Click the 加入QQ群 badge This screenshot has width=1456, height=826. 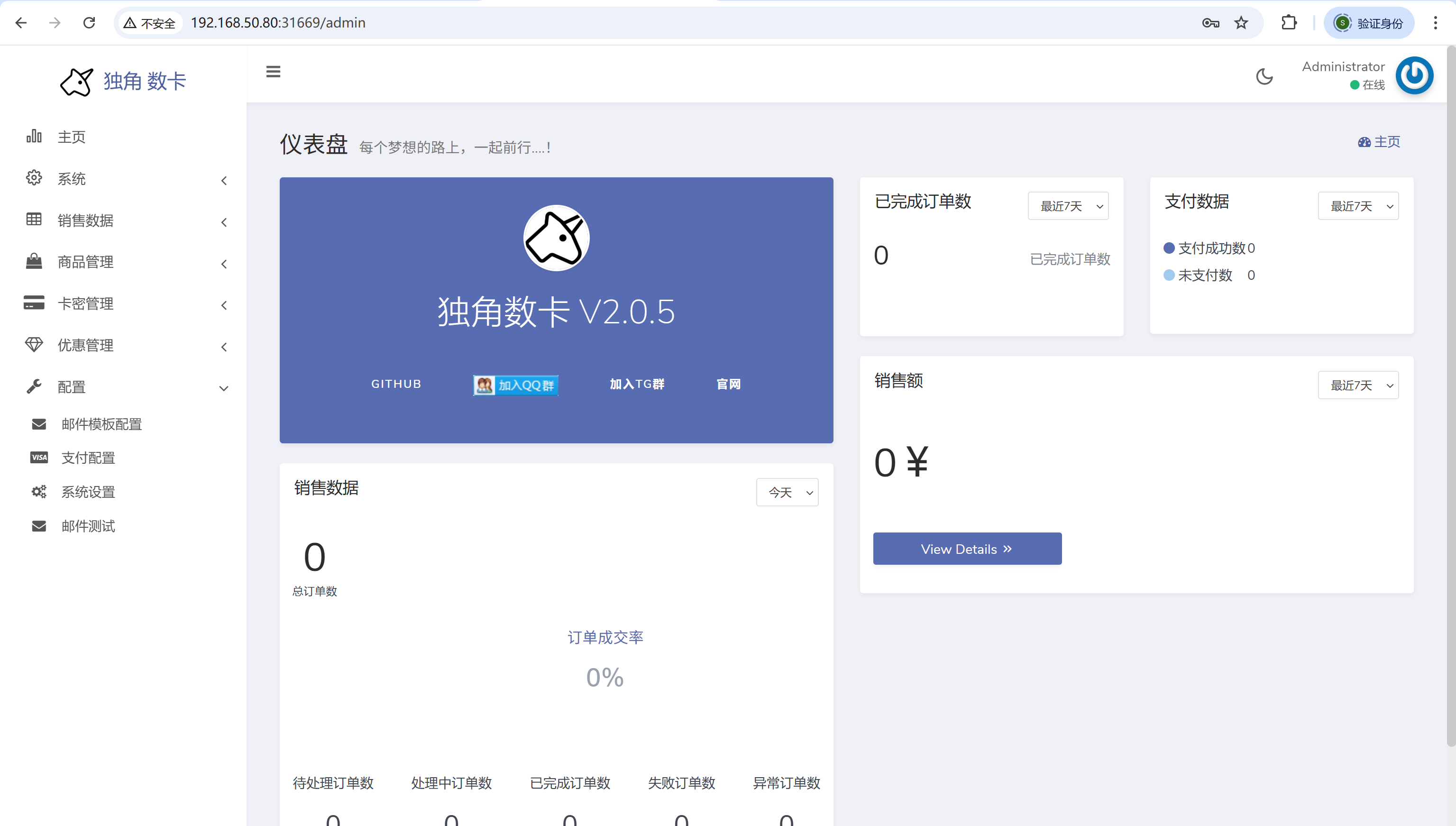click(515, 385)
